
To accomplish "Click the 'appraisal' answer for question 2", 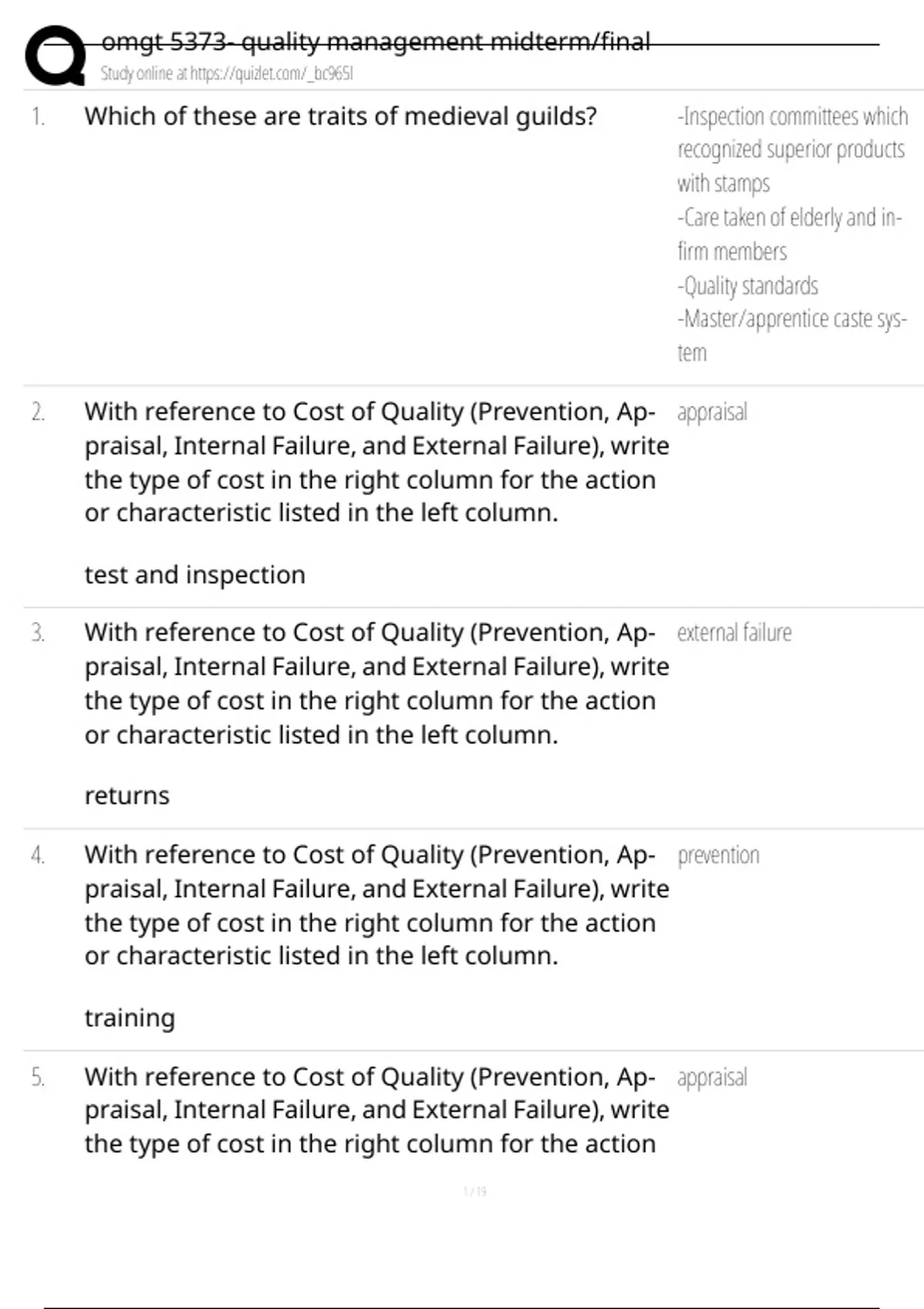I will coord(712,413).
